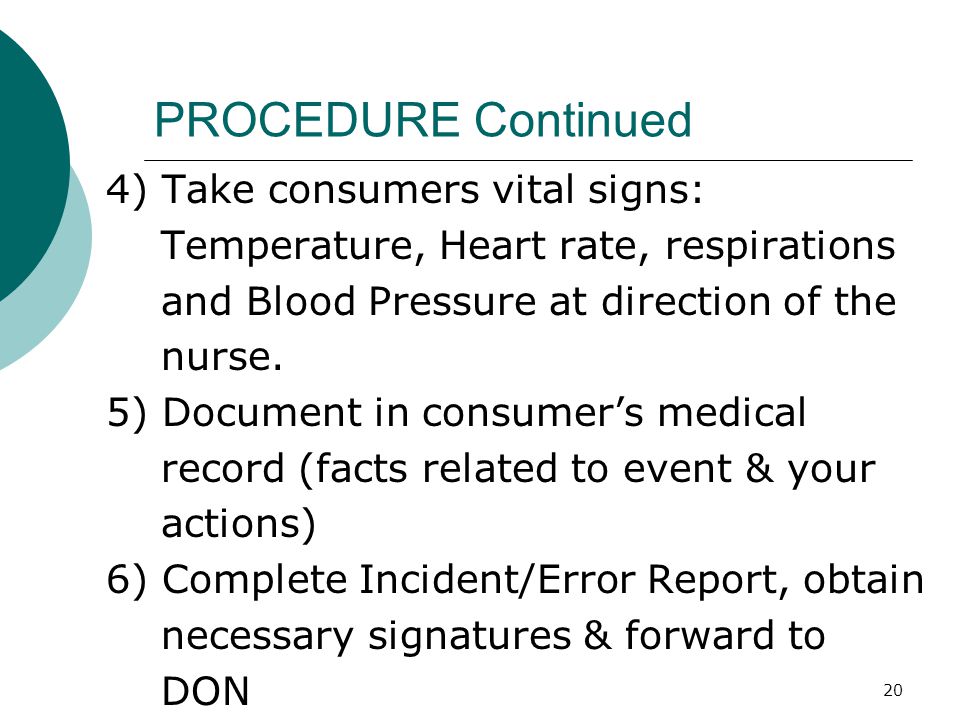The image size is (960, 720).
Task: Click the word actions)
Action: pyautogui.click(x=239, y=525)
